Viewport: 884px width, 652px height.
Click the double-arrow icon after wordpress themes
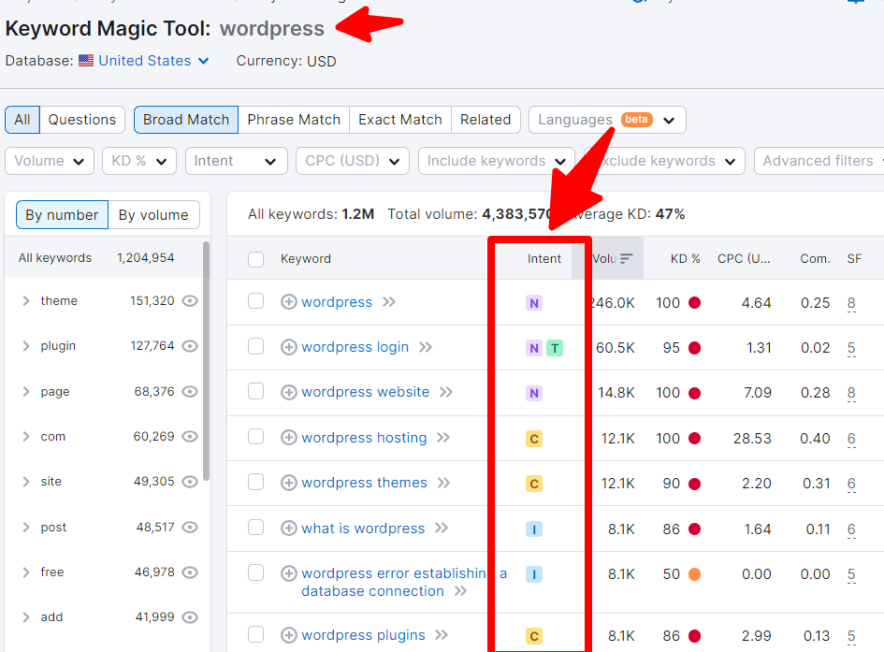click(443, 483)
